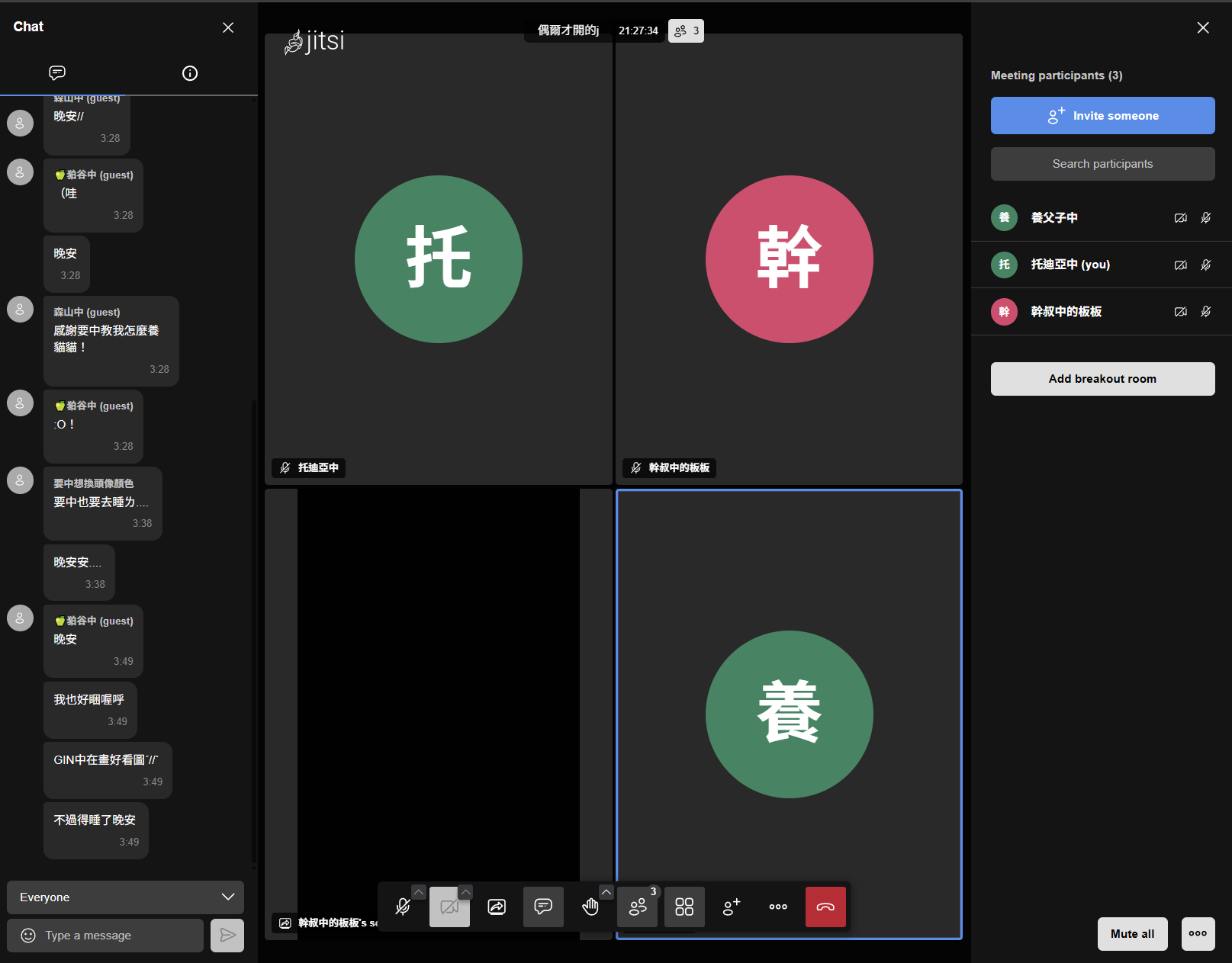Click the share screen icon in toolbar
The height and width of the screenshot is (963, 1232).
pyautogui.click(x=497, y=907)
